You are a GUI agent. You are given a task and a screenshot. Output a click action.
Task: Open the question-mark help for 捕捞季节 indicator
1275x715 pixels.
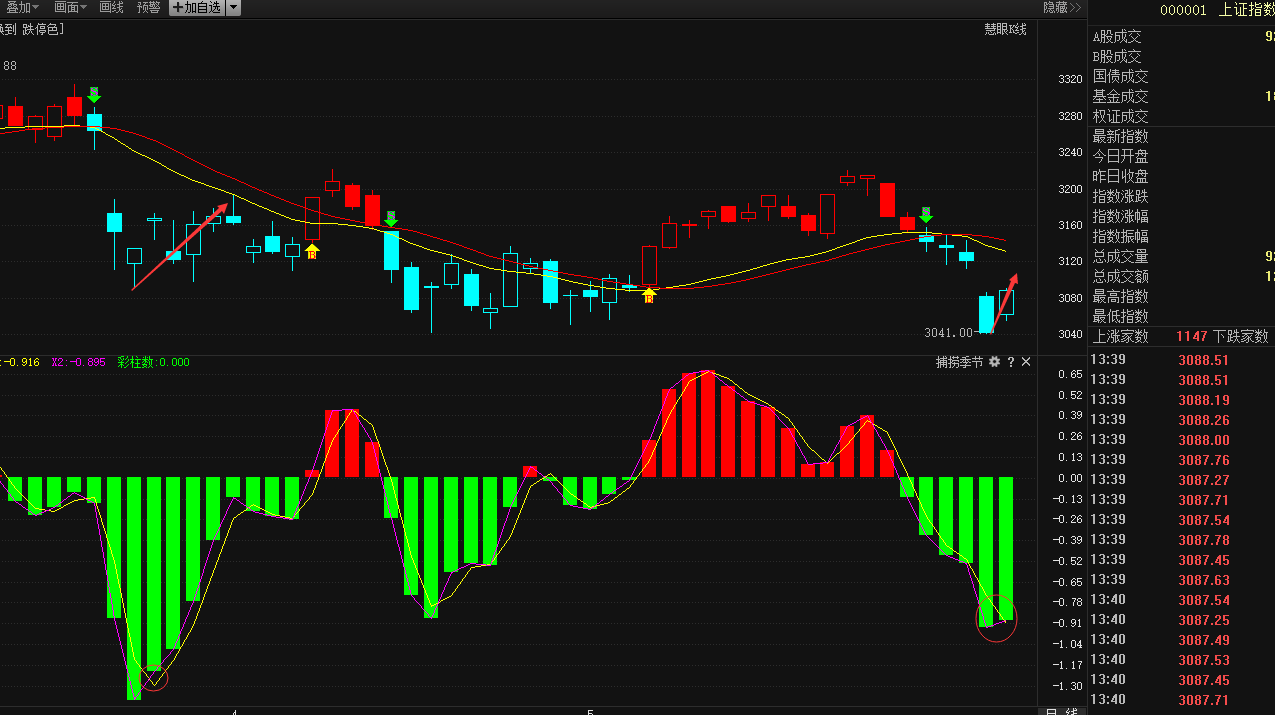click(x=1011, y=362)
